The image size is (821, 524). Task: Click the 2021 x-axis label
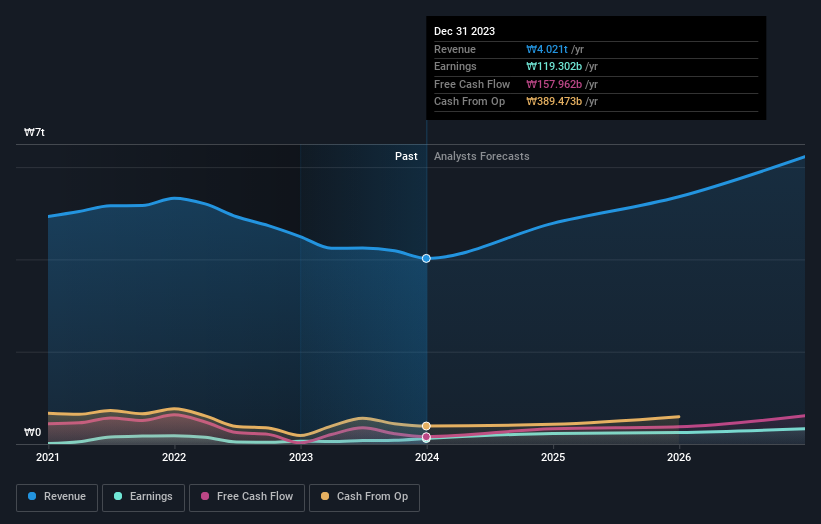[48, 458]
